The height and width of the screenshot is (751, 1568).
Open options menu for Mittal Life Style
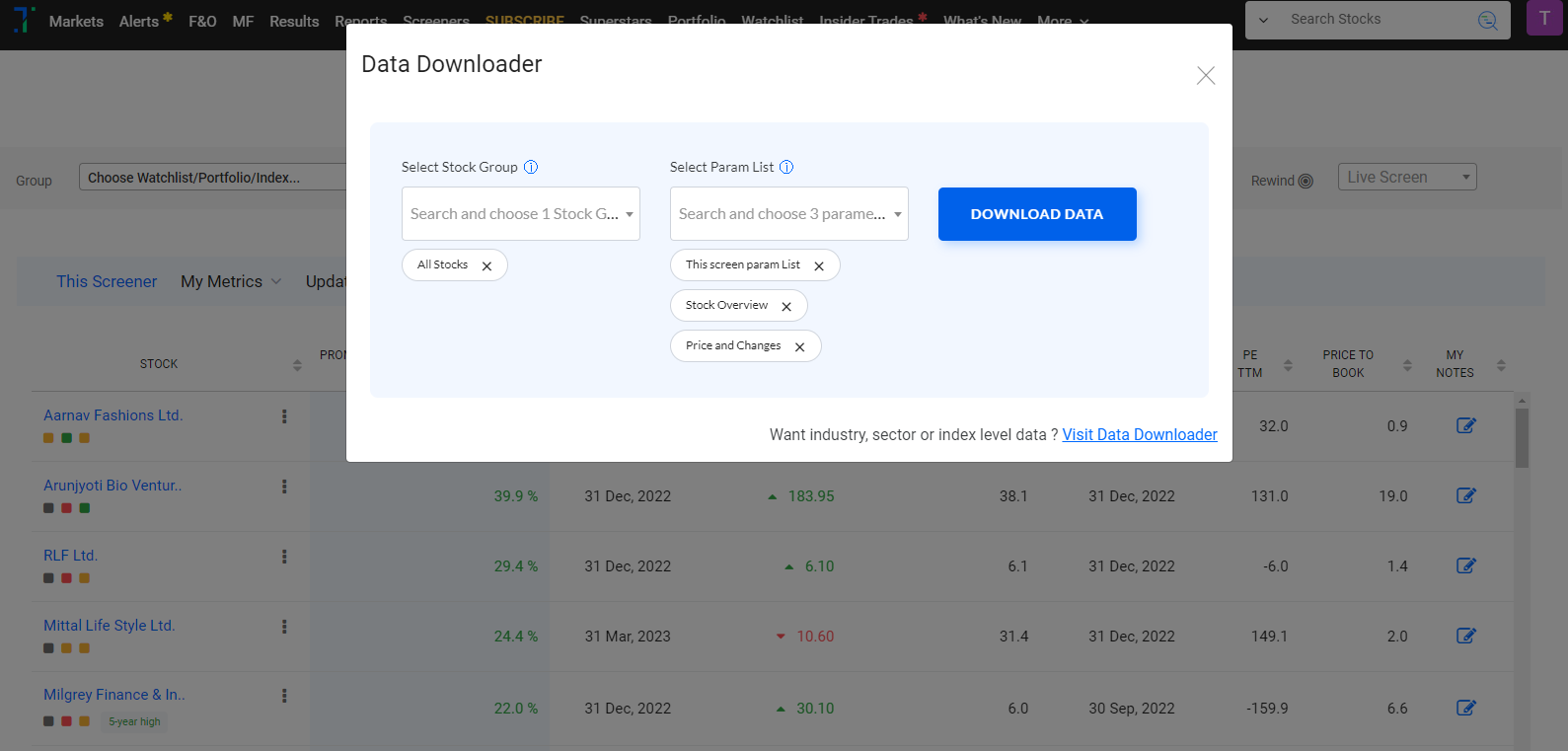point(284,627)
